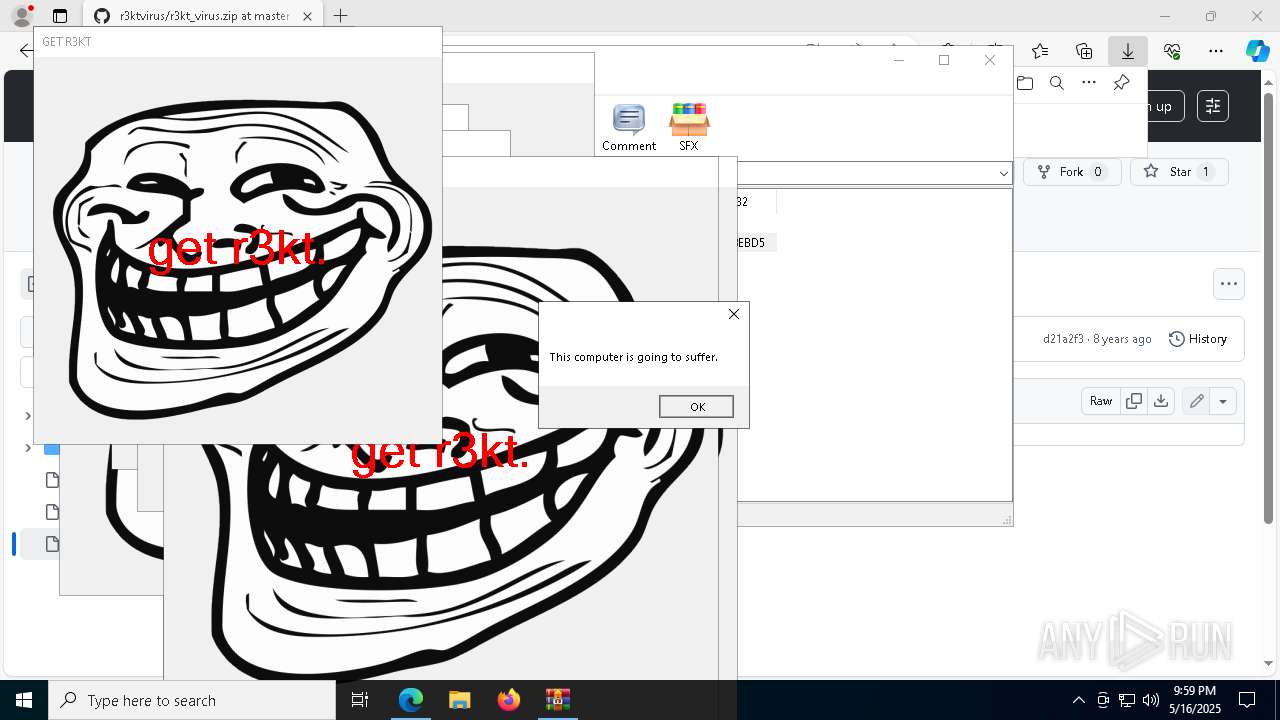Screen dimensions: 1280x720
Task: Open Edge favorites list icon
Action: (1040, 51)
